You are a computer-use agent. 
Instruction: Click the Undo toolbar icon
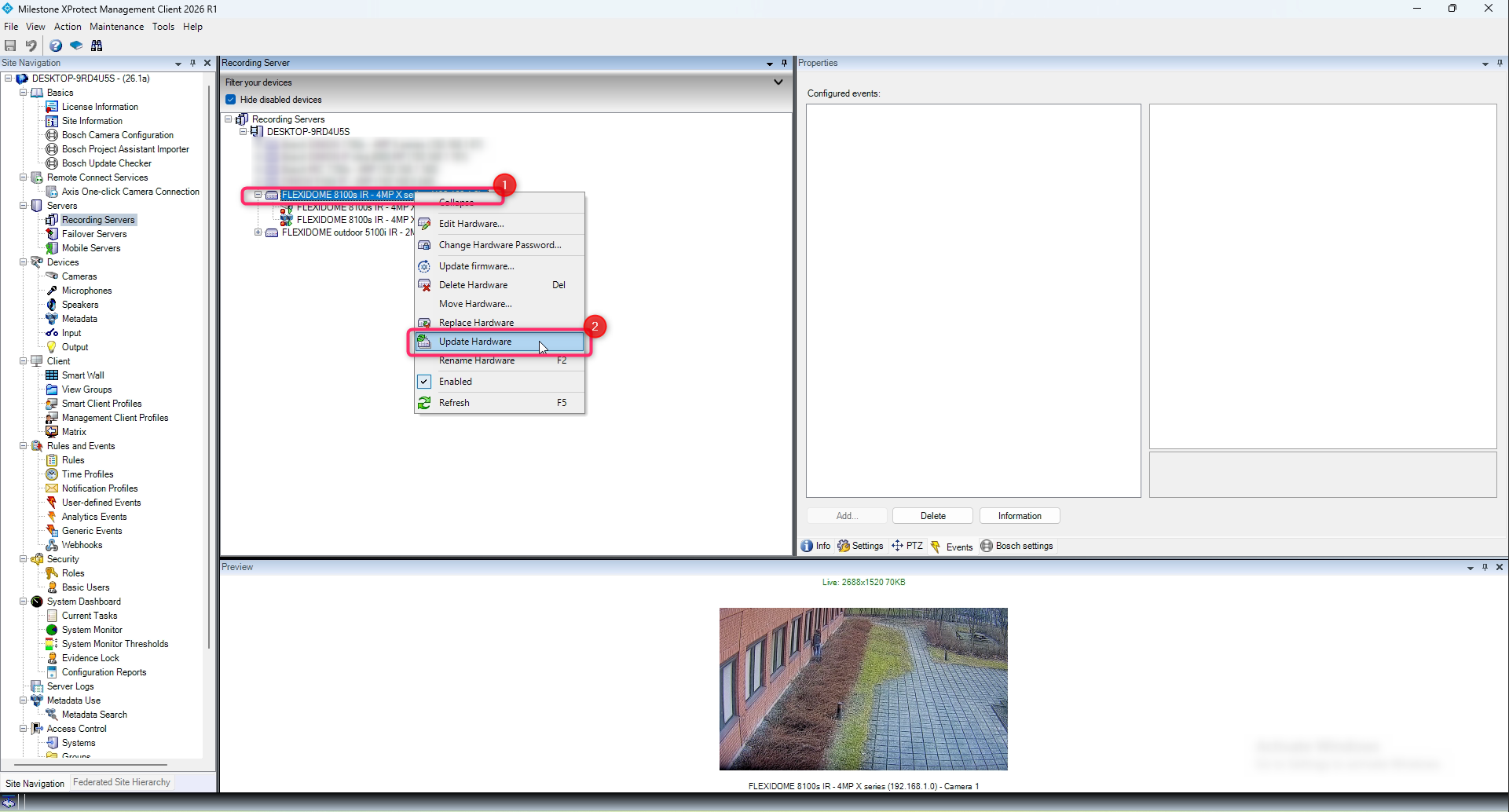[31, 46]
